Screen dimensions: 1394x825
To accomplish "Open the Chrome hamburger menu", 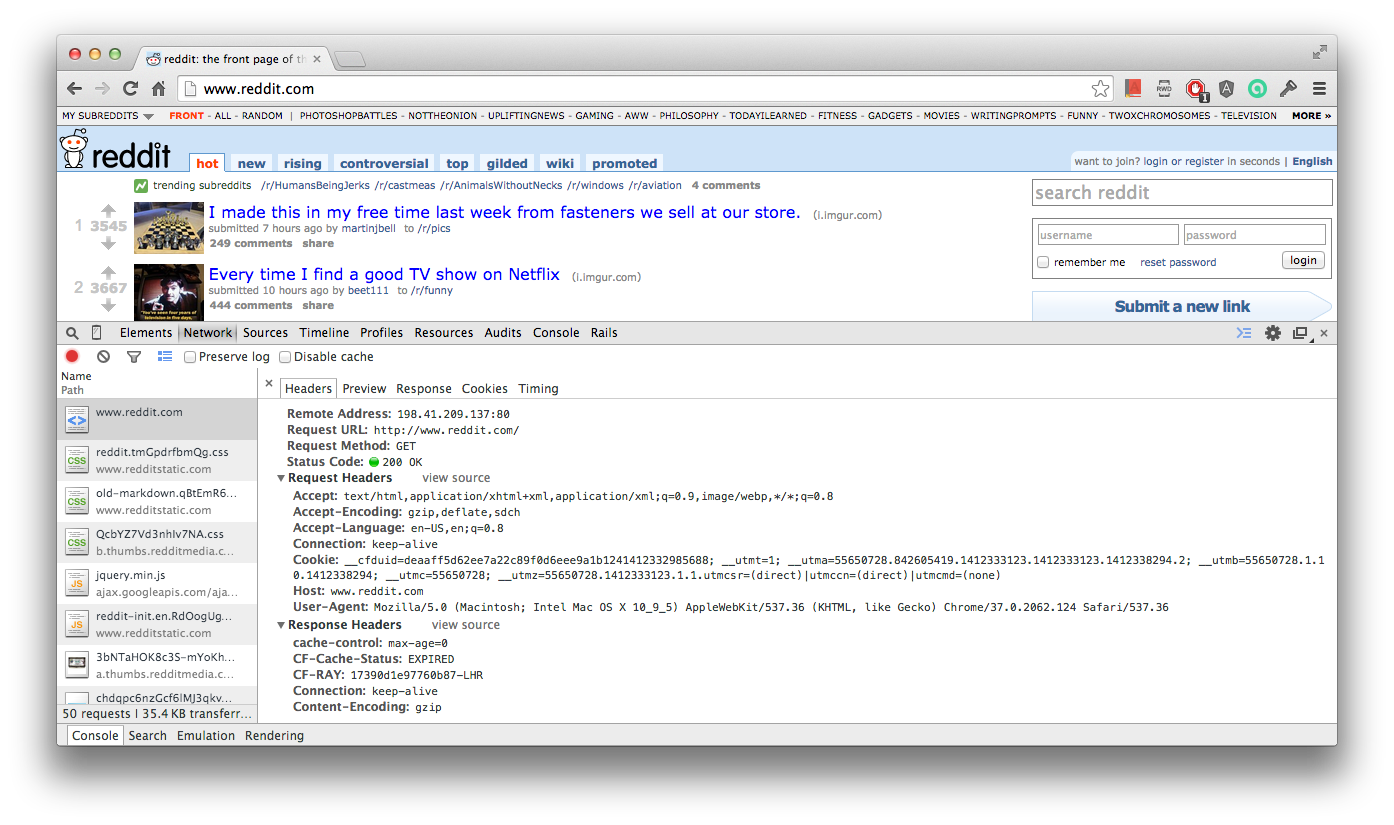I will click(x=1319, y=88).
